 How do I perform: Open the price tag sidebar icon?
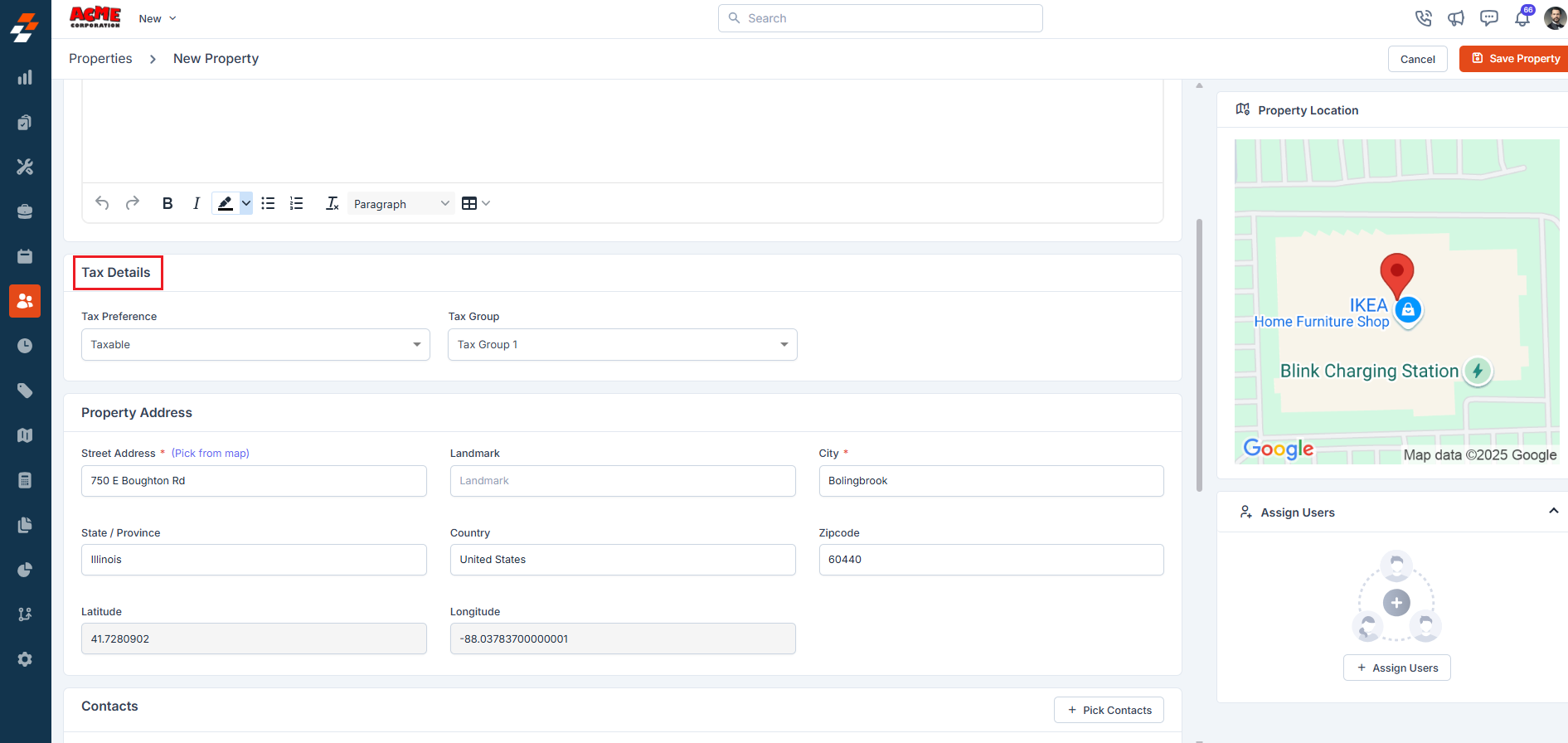[25, 391]
